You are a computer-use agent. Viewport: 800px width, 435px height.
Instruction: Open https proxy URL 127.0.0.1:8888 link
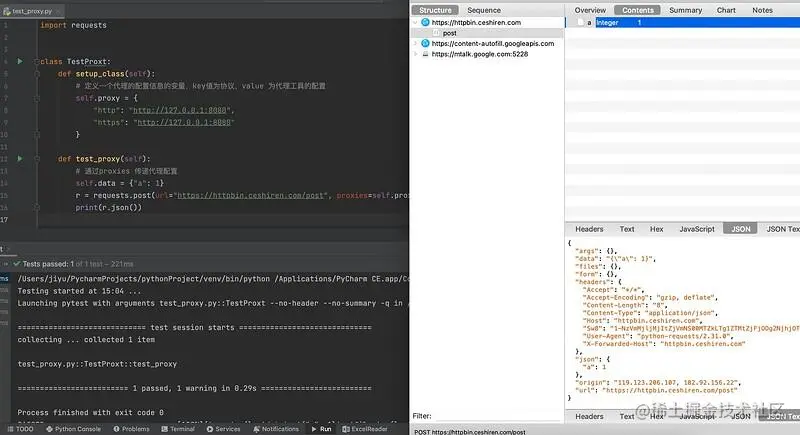pyautogui.click(x=184, y=122)
